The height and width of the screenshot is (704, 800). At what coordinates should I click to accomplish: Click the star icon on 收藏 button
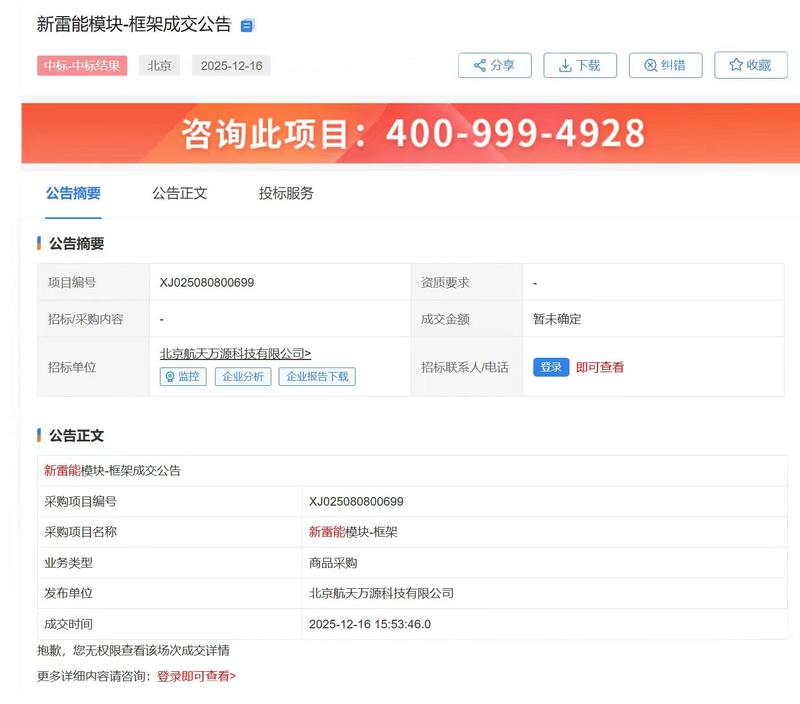coord(733,66)
